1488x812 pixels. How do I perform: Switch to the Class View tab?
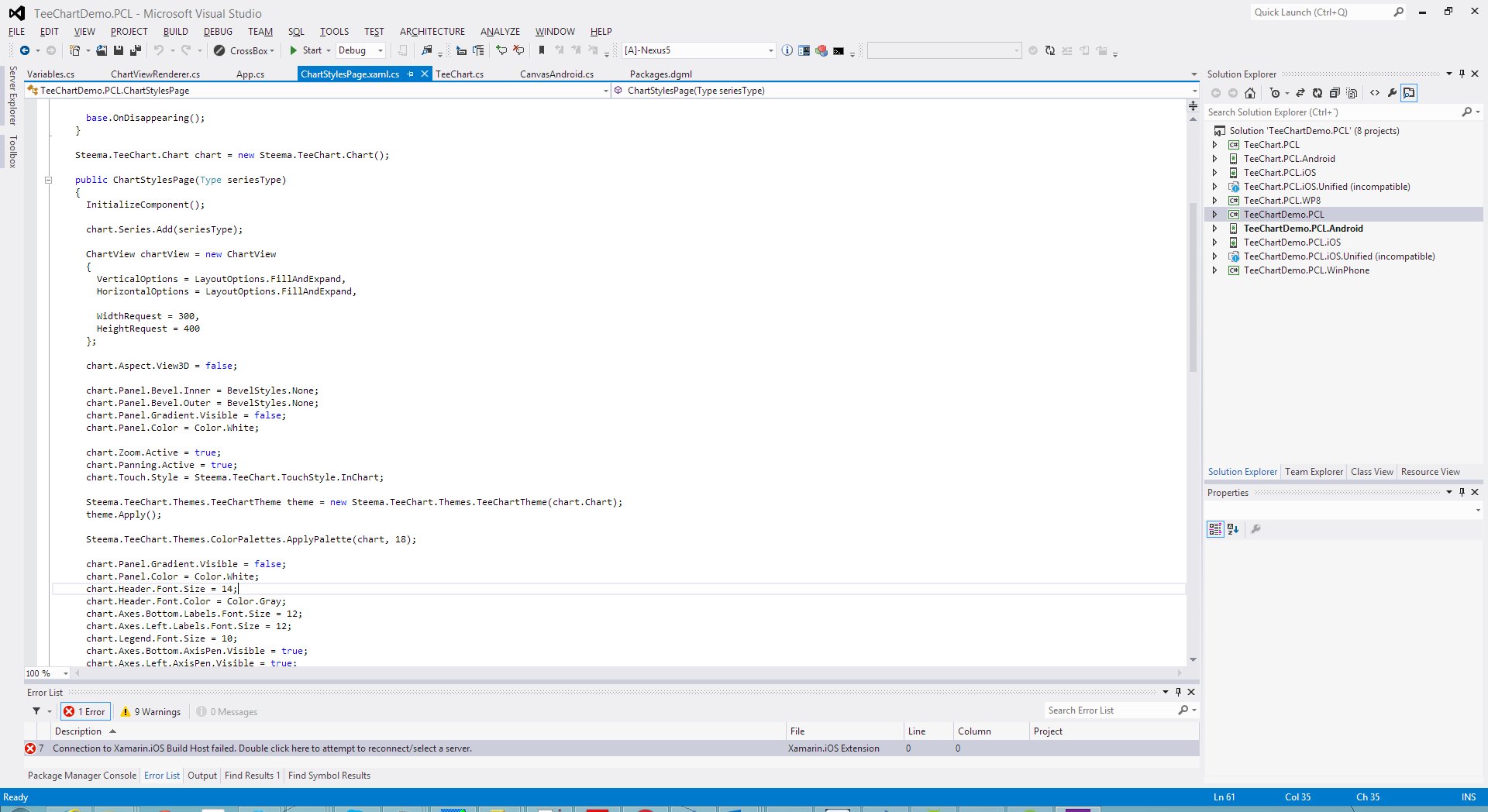pos(1372,472)
